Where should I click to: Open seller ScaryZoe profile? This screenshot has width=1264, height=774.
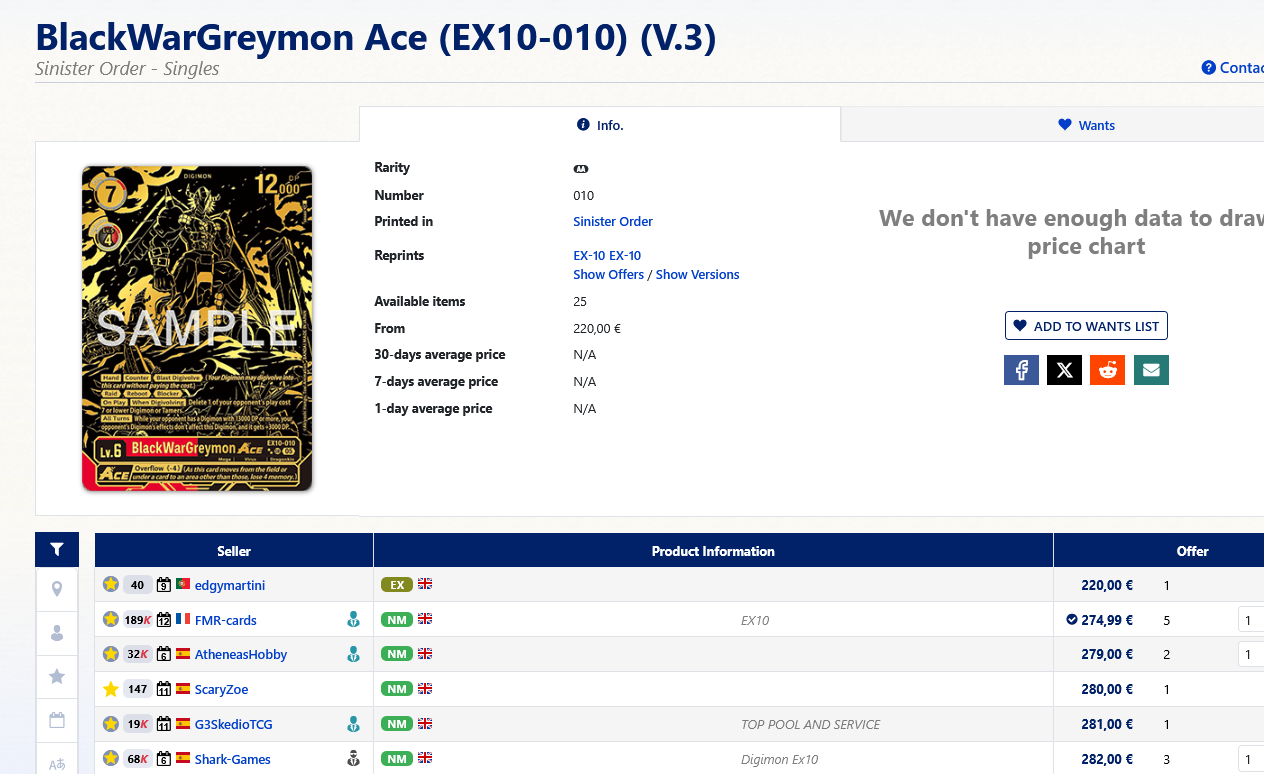221,689
